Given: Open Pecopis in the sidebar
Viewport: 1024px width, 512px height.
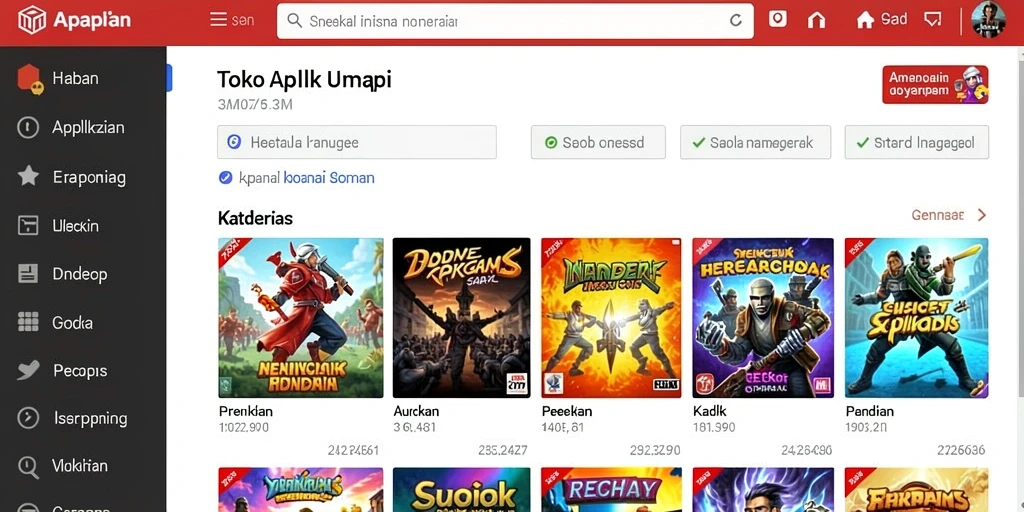Looking at the screenshot, I should point(83,371).
